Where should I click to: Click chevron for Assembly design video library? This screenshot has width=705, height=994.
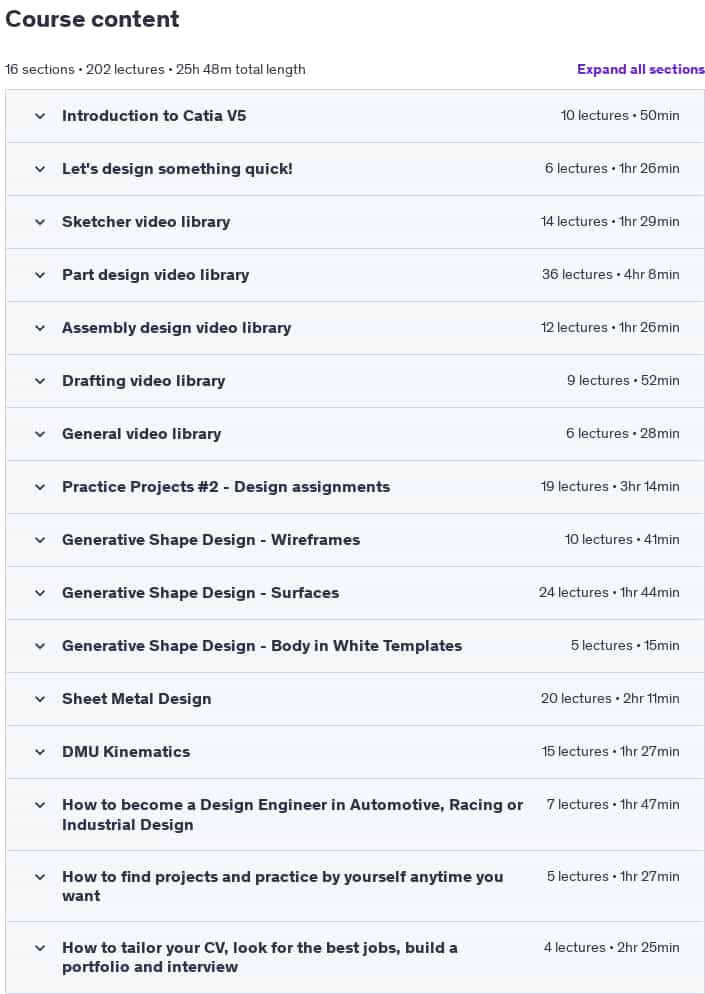[40, 328]
